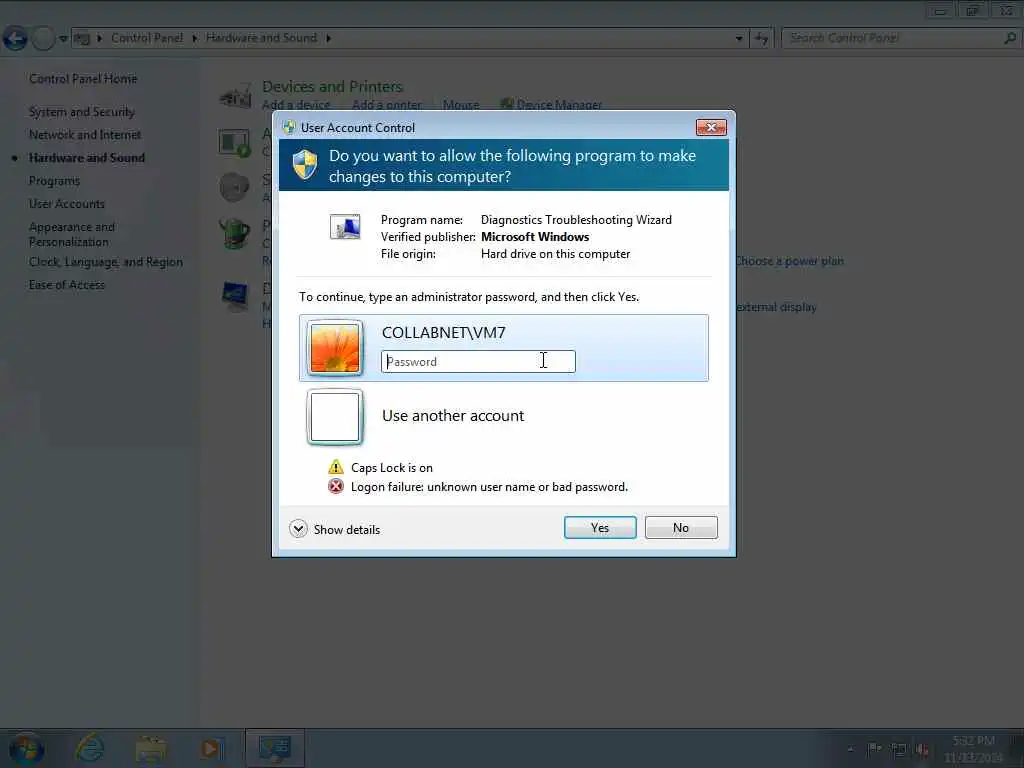
Task: Click the taskbar clock
Action: pos(973,749)
